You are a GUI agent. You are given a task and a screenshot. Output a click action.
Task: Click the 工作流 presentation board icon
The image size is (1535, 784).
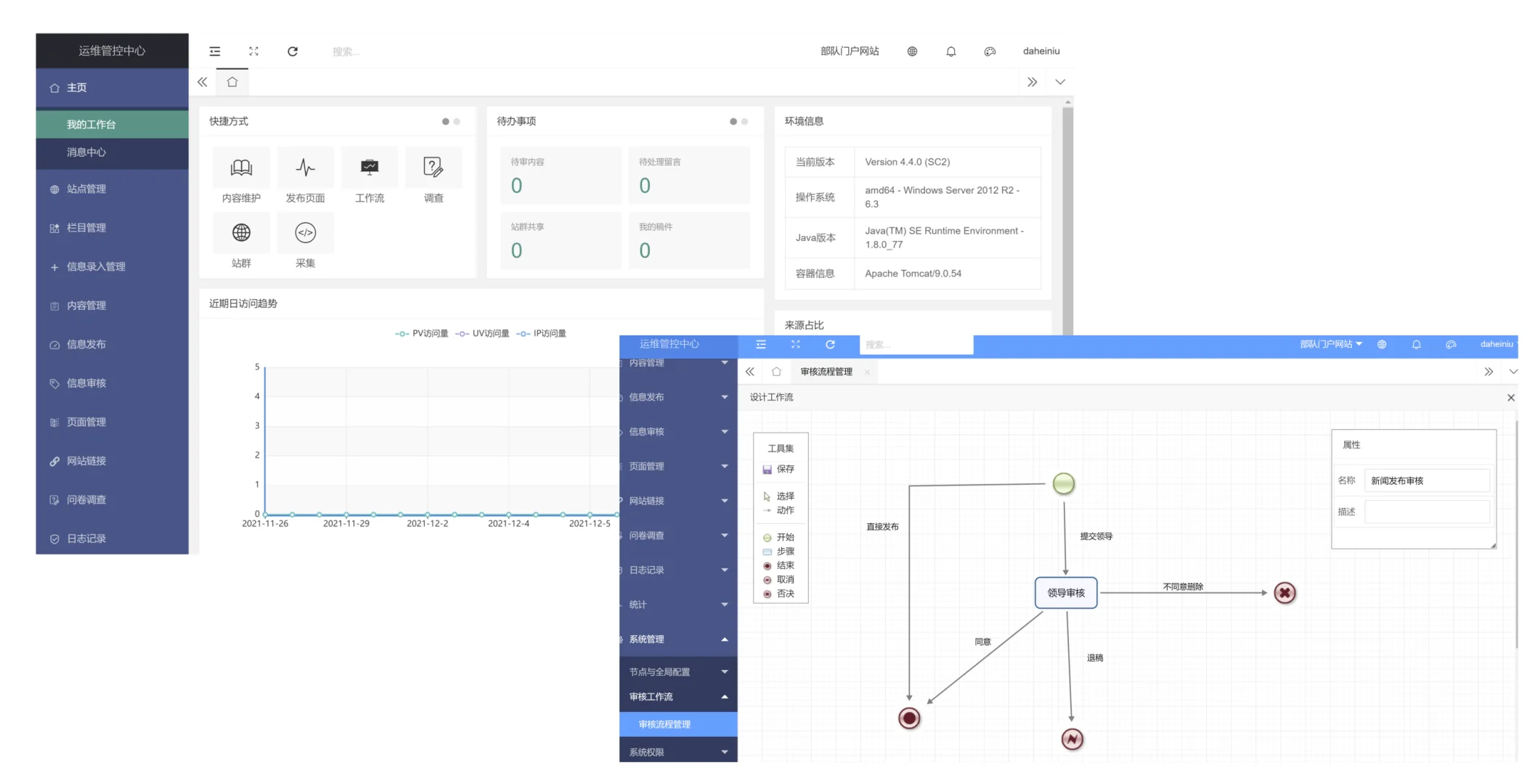point(369,168)
